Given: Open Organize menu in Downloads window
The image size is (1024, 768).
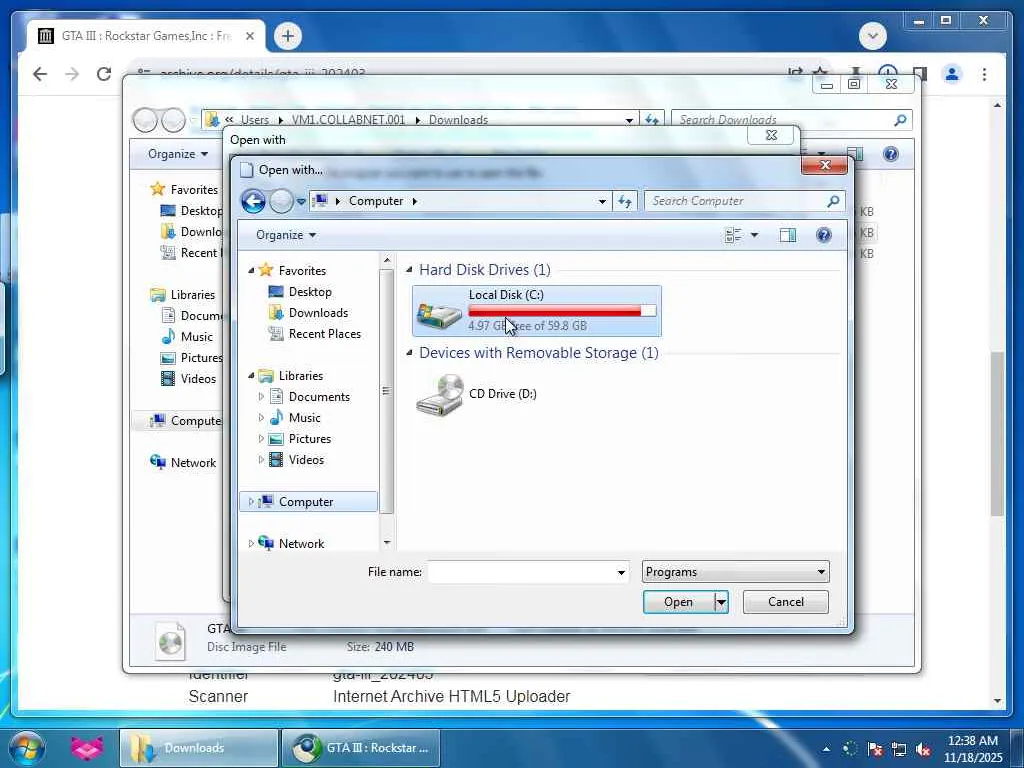Looking at the screenshot, I should point(178,154).
